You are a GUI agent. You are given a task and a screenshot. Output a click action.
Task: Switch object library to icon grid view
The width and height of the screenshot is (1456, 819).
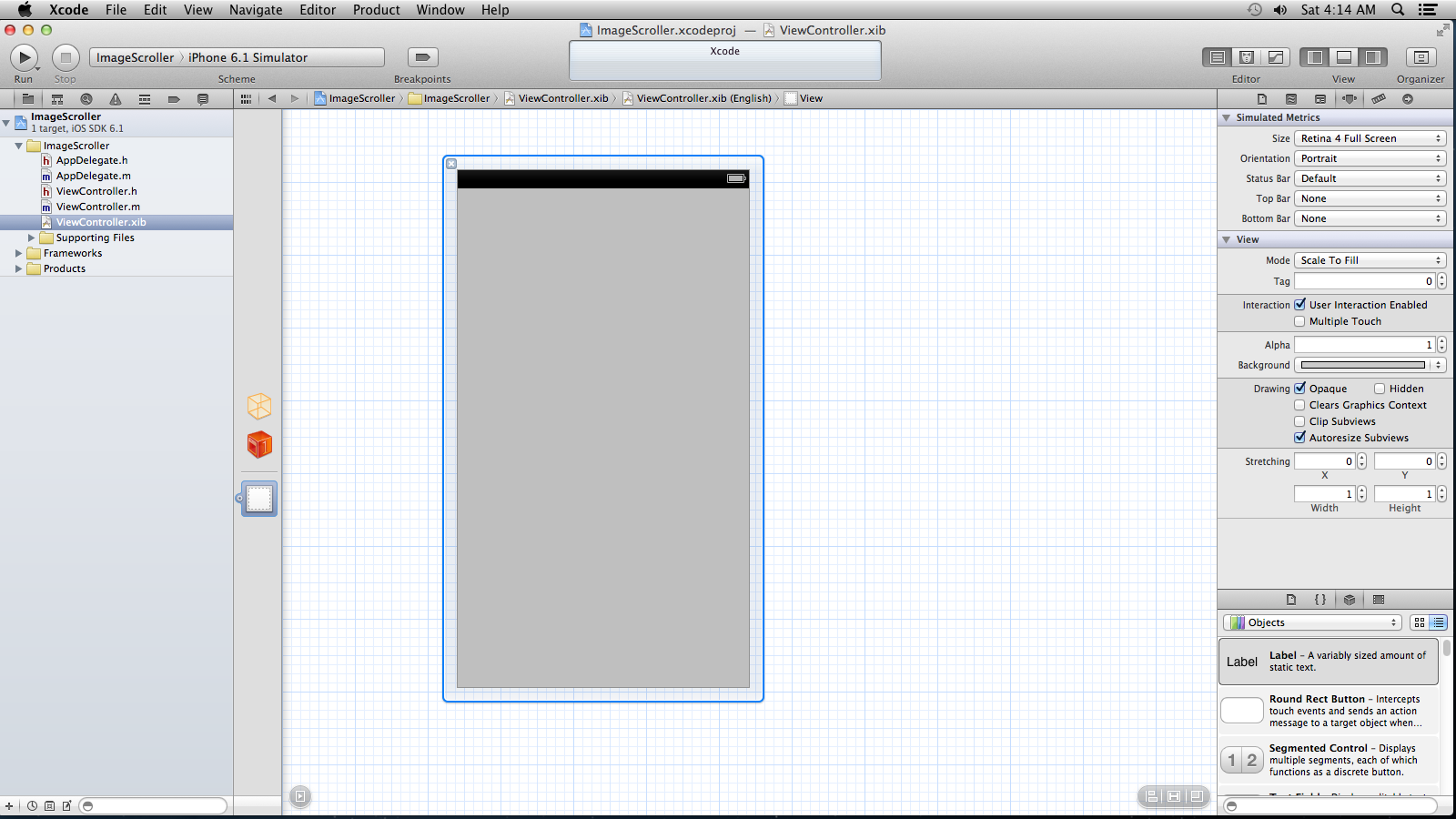tap(1420, 622)
